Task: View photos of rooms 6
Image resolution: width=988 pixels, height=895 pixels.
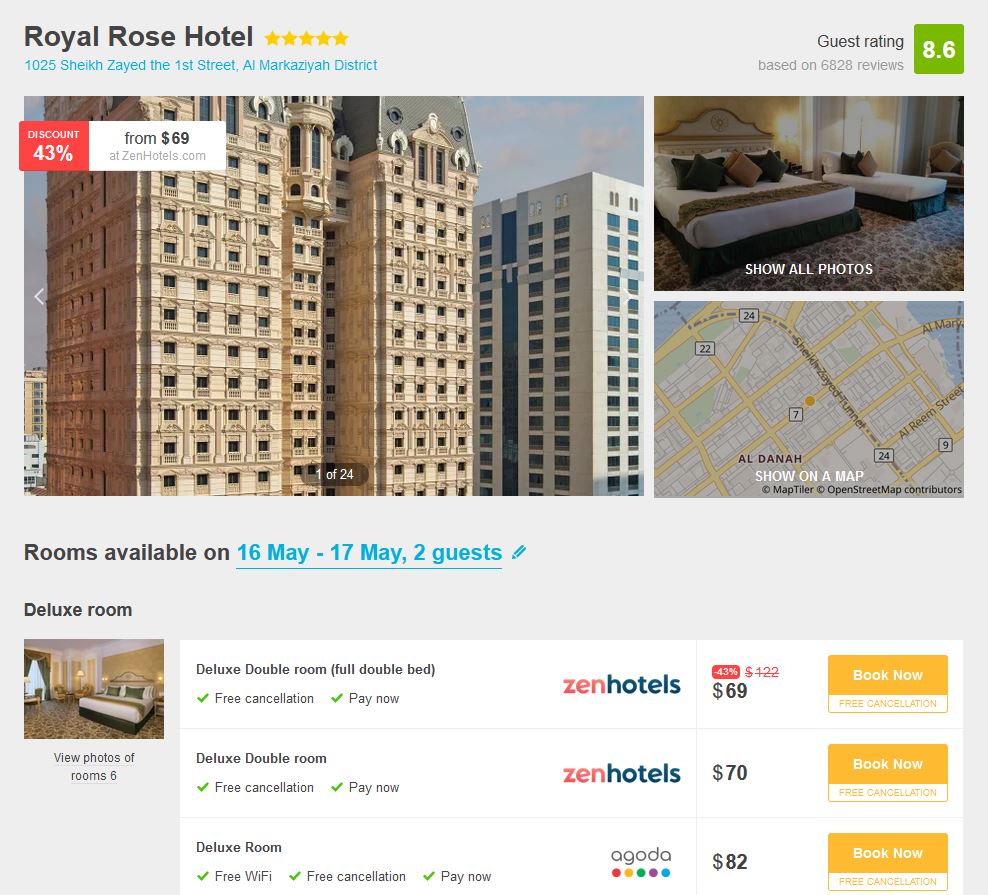Action: (x=94, y=766)
